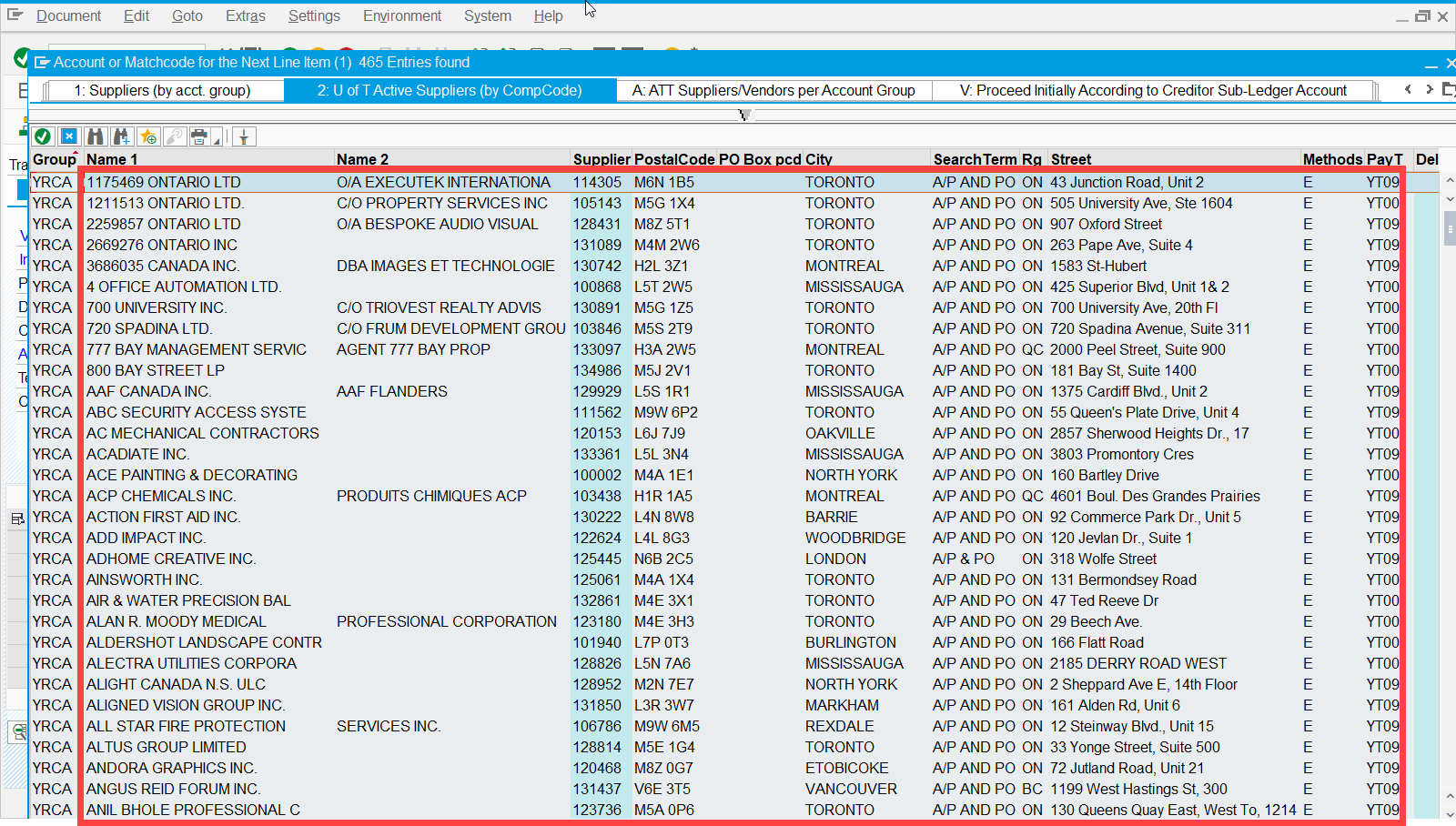Screen dimensions: 1456x826
Task: Click the SearchTerm column header
Action: 975,159
